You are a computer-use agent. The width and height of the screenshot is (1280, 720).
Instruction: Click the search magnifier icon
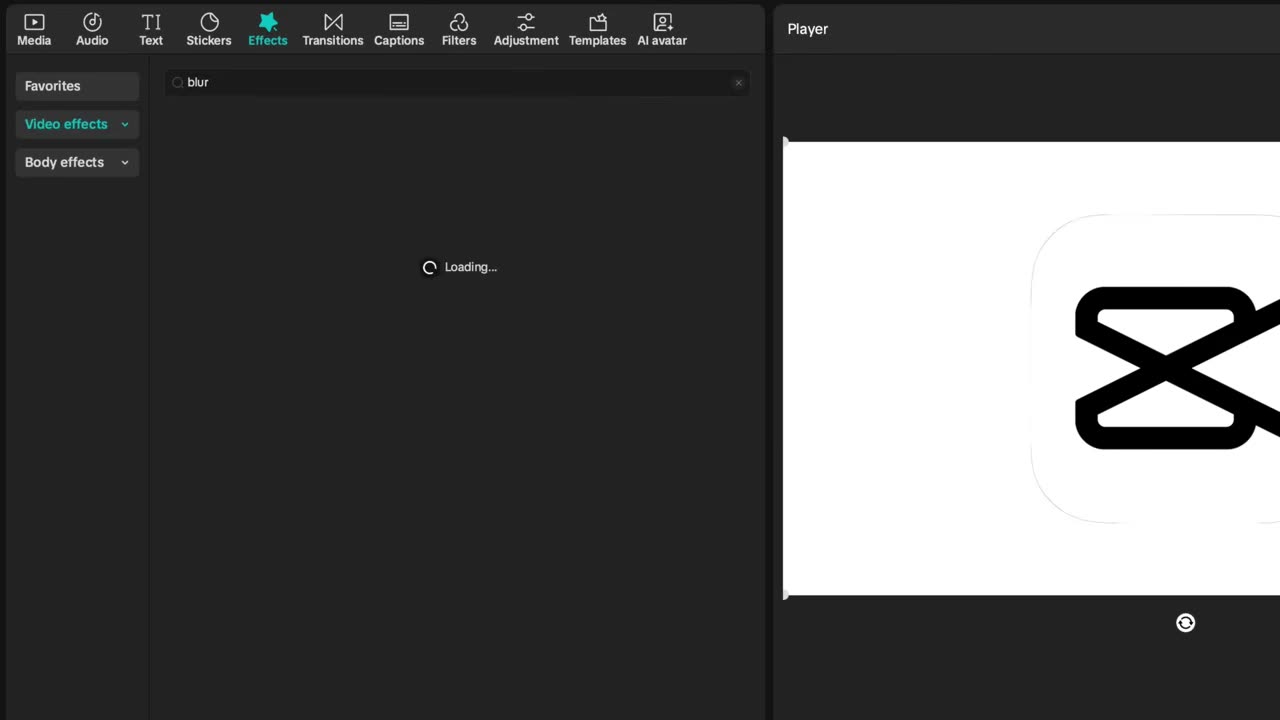177,82
